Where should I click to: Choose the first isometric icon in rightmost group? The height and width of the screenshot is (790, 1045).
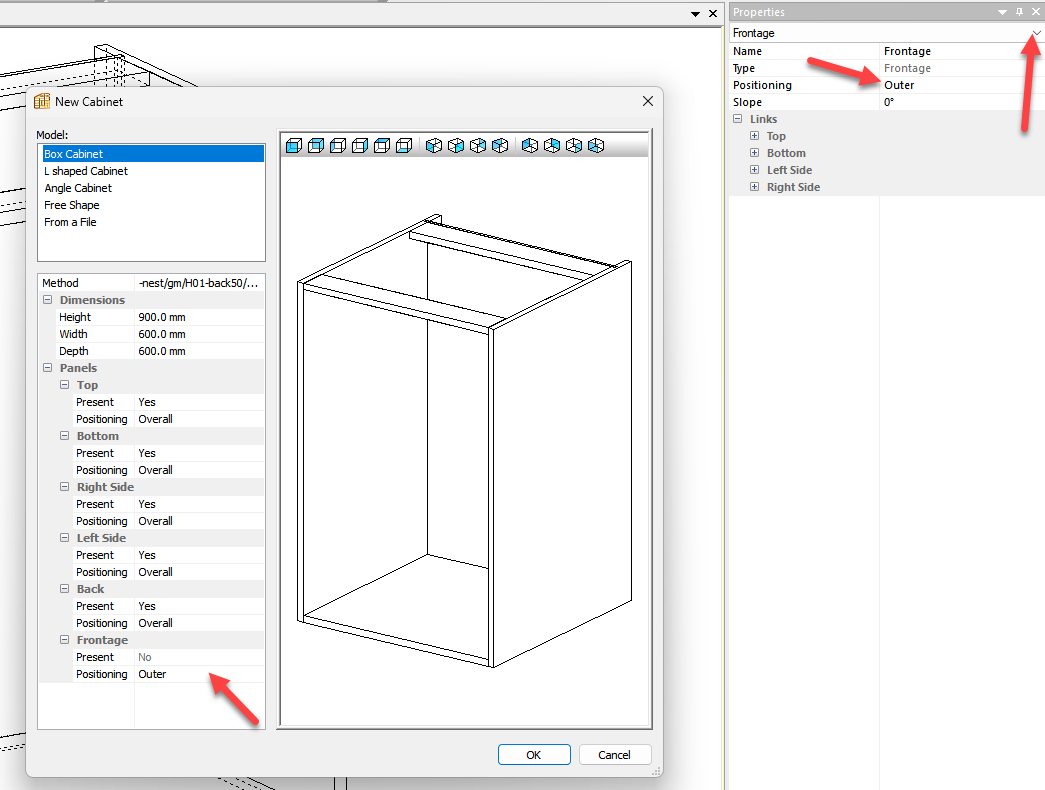(530, 146)
